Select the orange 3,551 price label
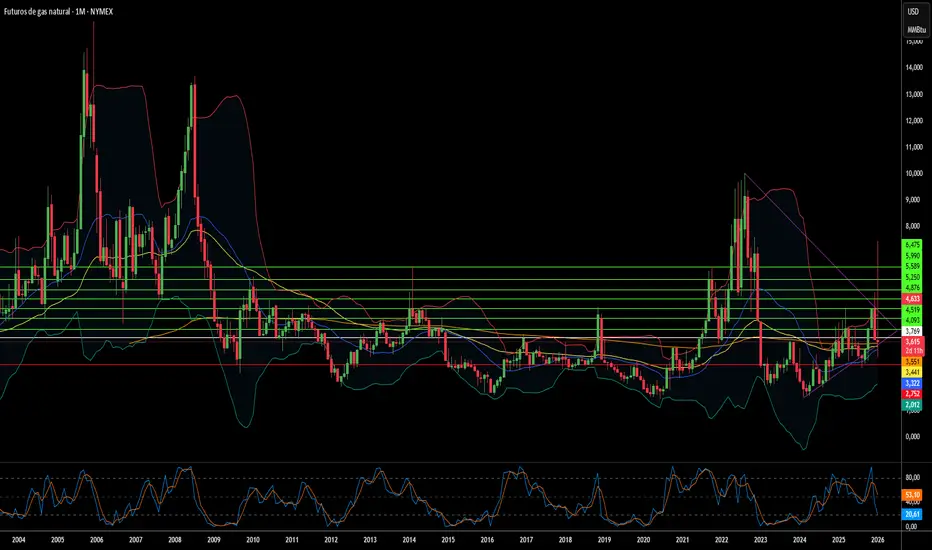Screen dimensions: 932x550 (x=912, y=361)
